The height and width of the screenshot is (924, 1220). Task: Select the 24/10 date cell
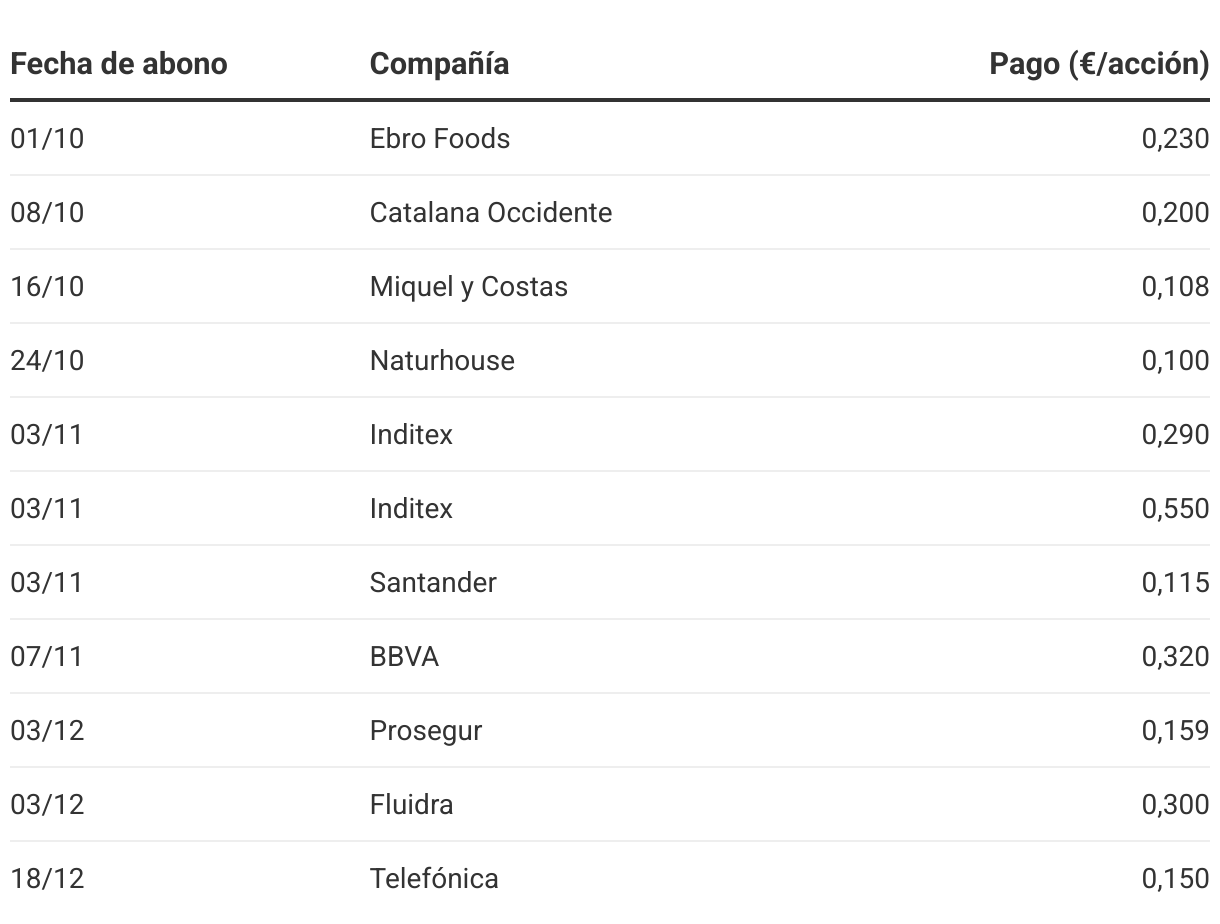[x=47, y=360]
